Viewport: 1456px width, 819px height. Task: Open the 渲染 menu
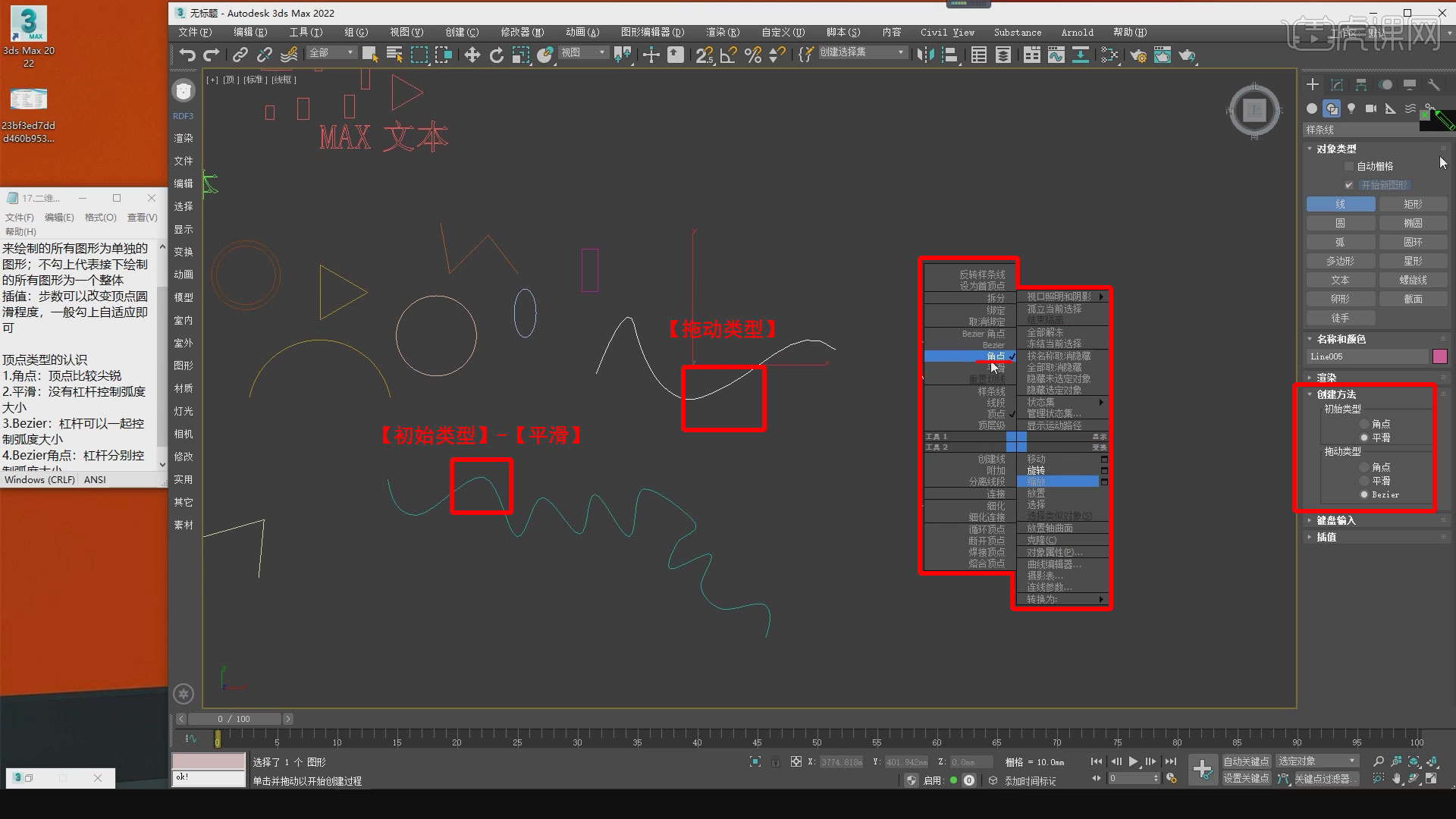(722, 32)
